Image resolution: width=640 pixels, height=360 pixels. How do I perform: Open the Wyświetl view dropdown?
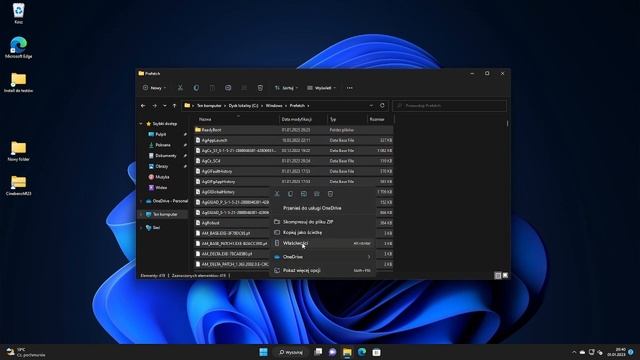(x=321, y=88)
